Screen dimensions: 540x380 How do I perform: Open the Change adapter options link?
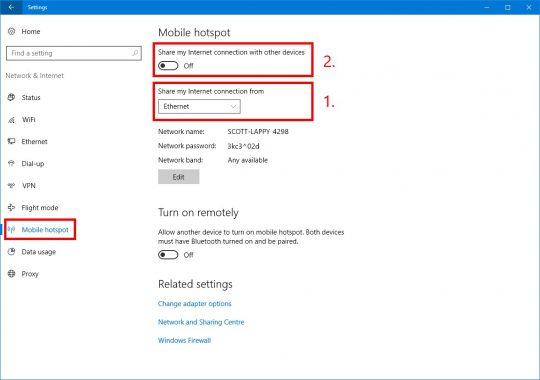(x=195, y=304)
